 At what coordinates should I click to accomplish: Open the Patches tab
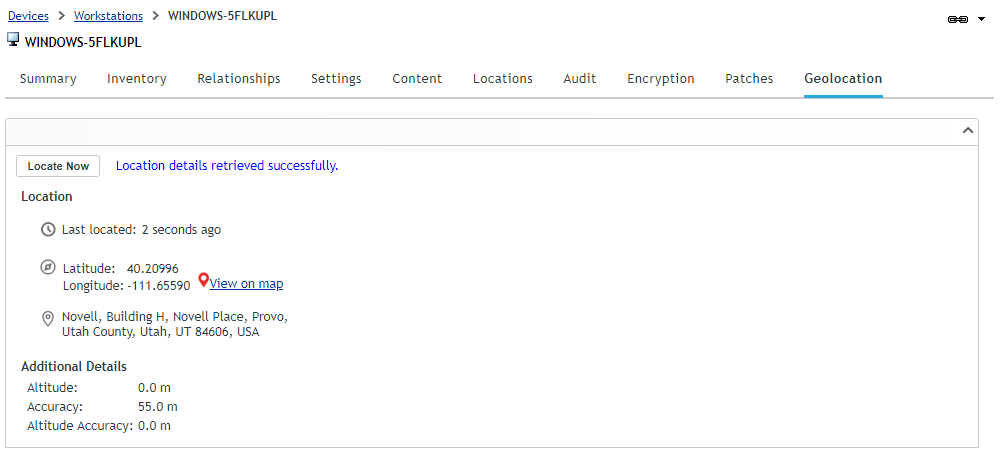(x=749, y=79)
